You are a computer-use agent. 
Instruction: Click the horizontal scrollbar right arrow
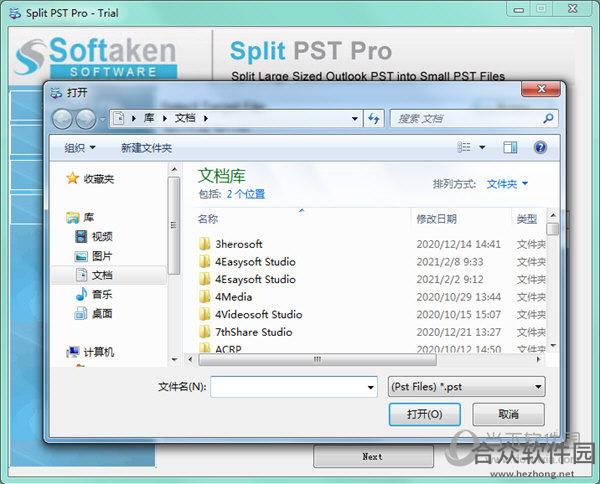[x=538, y=360]
